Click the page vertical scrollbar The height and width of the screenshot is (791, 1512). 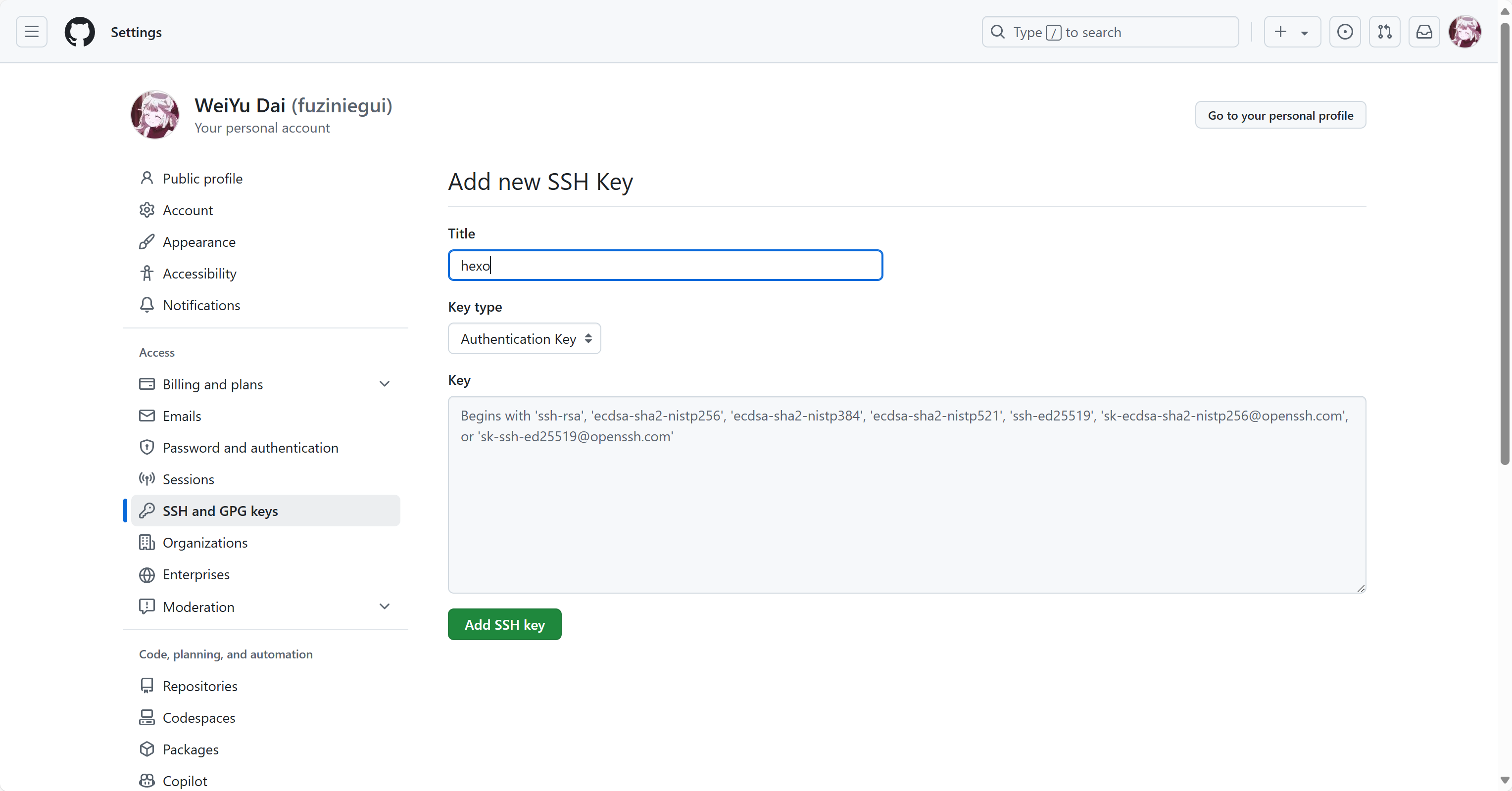(1505, 244)
